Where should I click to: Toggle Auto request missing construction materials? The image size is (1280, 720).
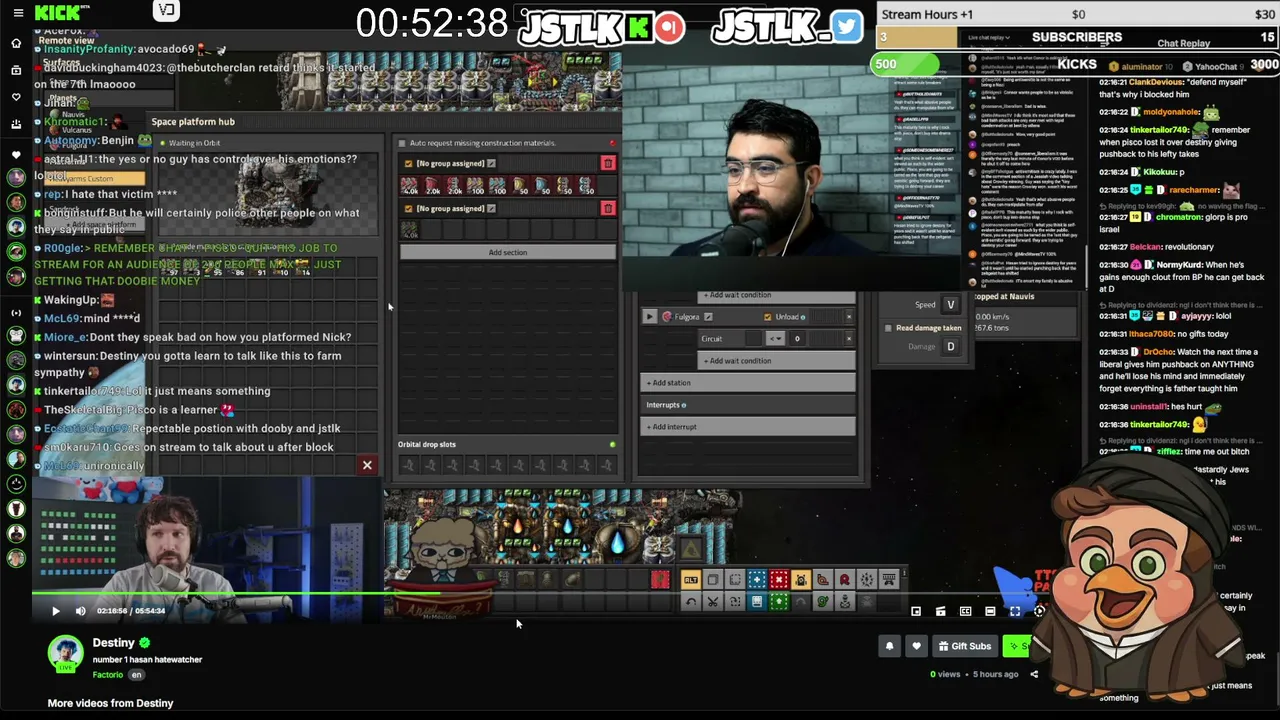[x=402, y=143]
